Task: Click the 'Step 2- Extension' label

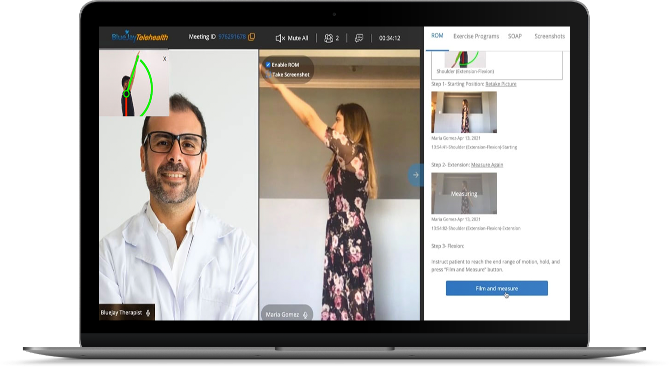Action: (450, 165)
